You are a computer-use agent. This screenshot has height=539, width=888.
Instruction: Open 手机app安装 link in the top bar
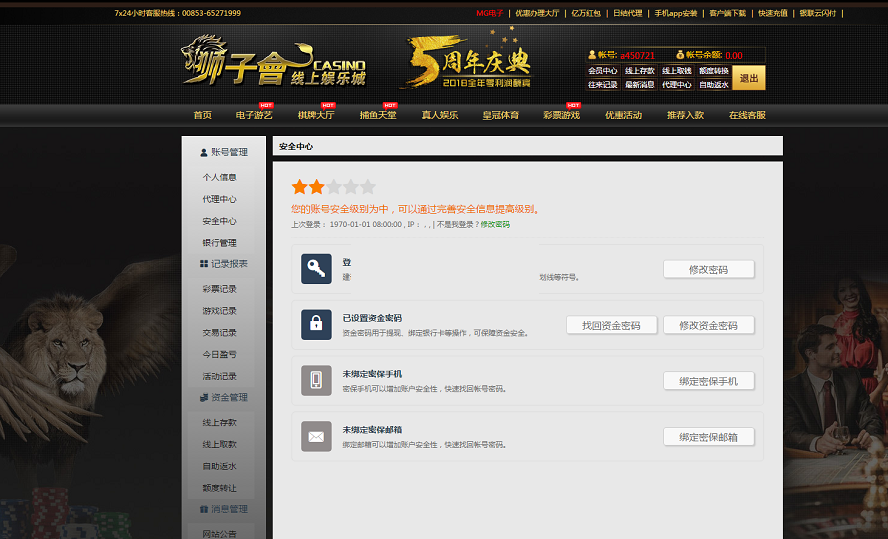pyautogui.click(x=675, y=13)
